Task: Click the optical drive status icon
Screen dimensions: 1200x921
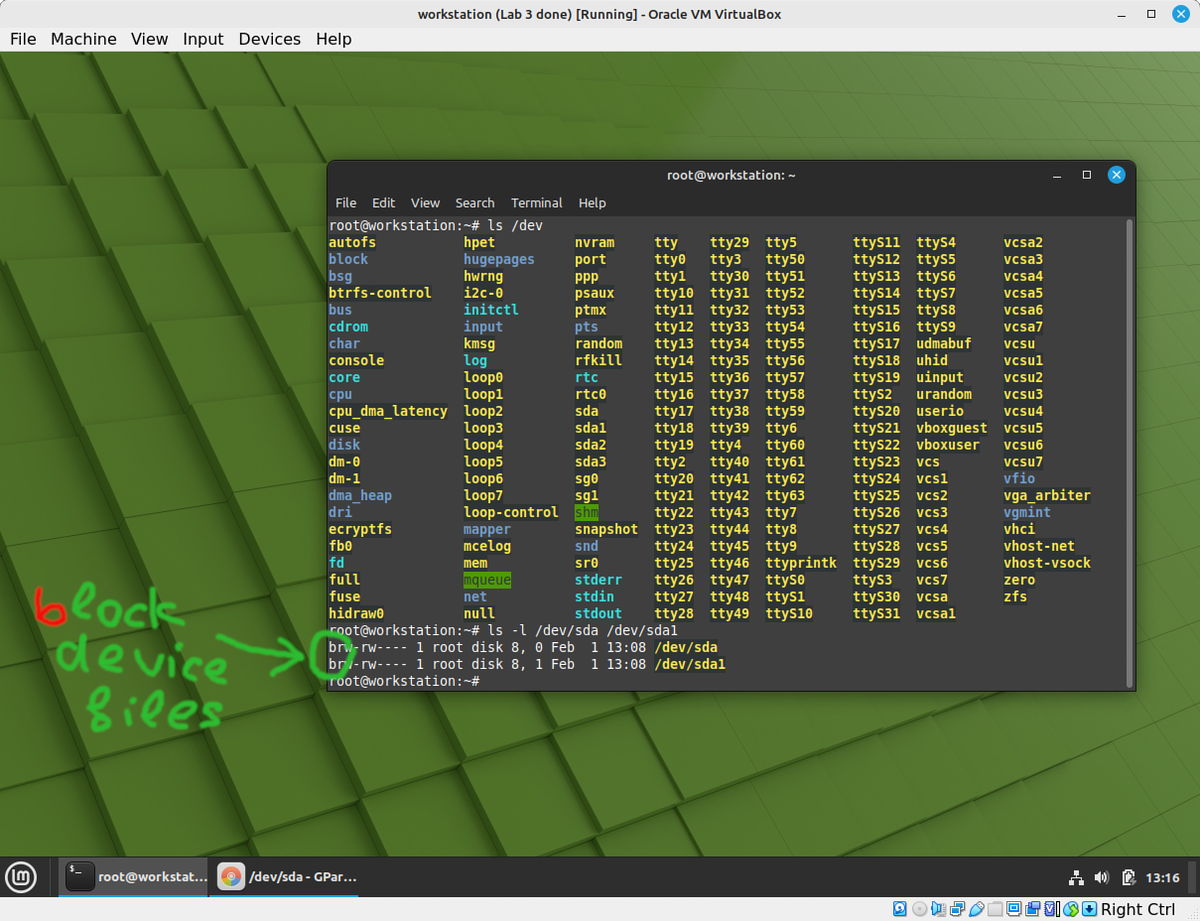Action: [920, 909]
